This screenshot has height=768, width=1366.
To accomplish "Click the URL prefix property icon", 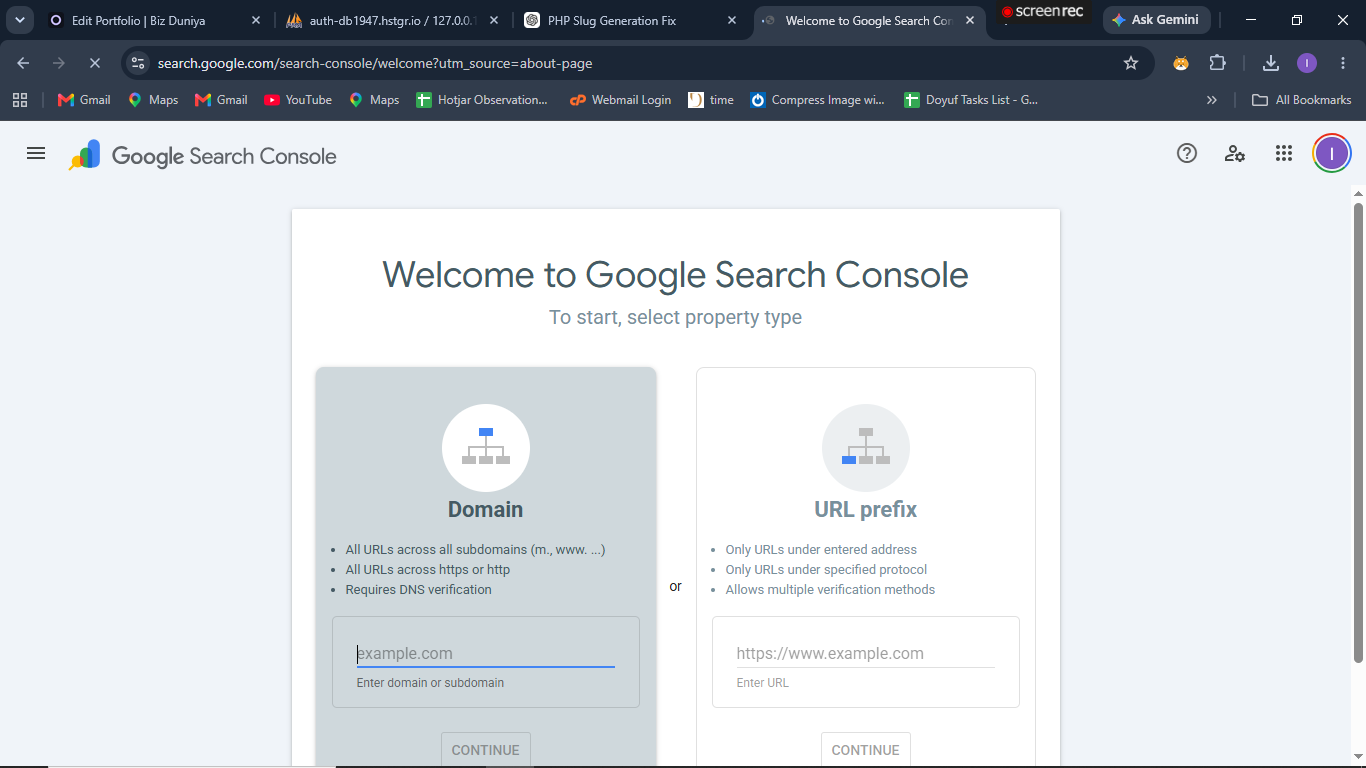I will click(866, 448).
